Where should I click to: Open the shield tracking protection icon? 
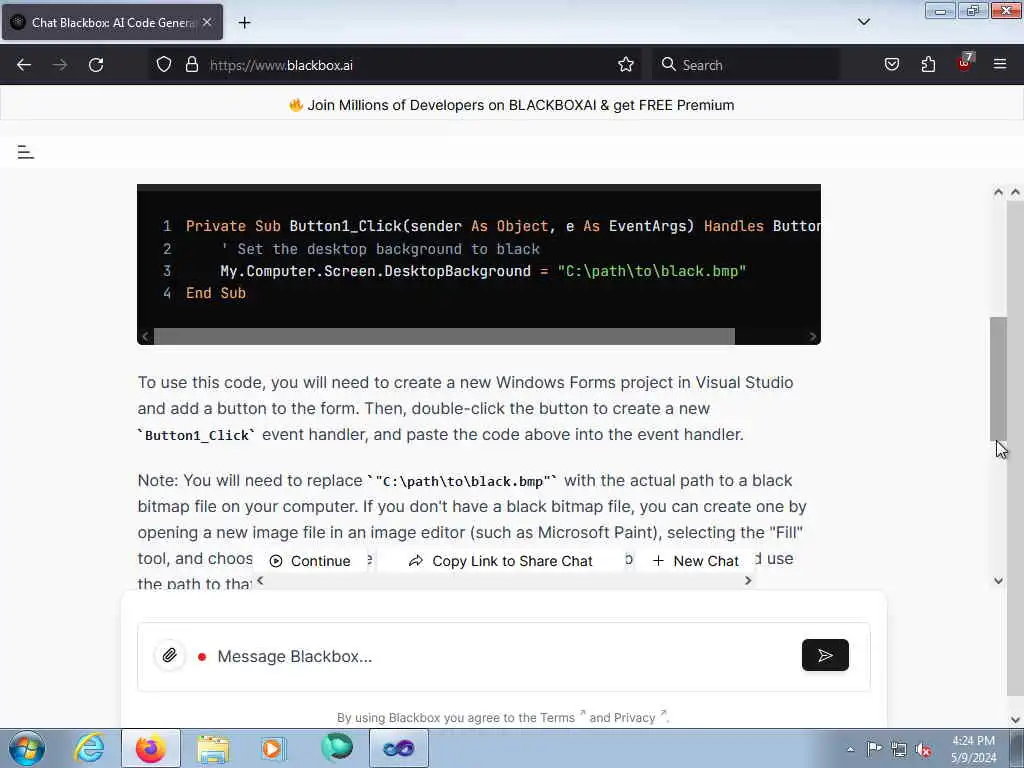click(164, 65)
